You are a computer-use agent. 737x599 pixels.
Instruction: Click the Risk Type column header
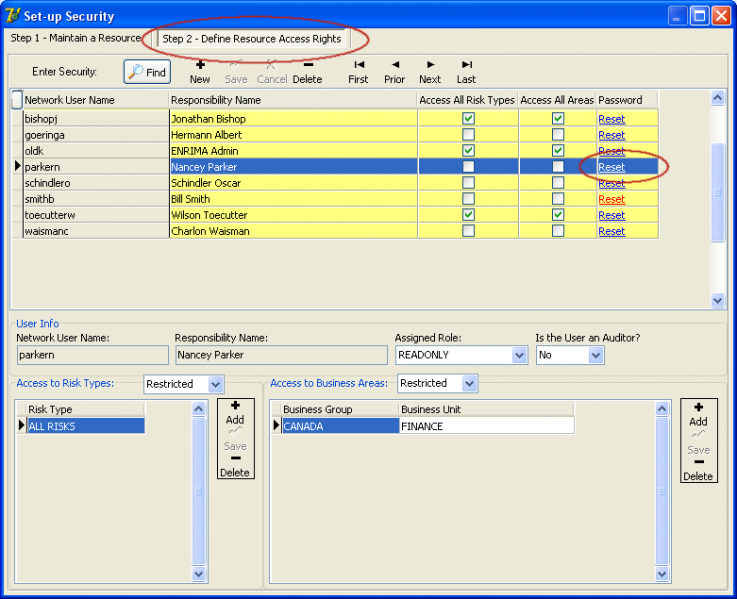[85, 409]
